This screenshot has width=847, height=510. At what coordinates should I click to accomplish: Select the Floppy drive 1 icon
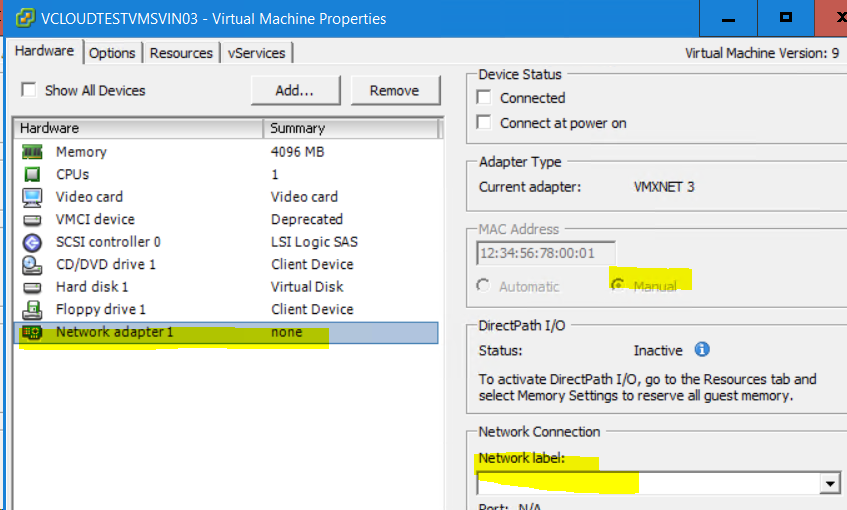point(32,309)
